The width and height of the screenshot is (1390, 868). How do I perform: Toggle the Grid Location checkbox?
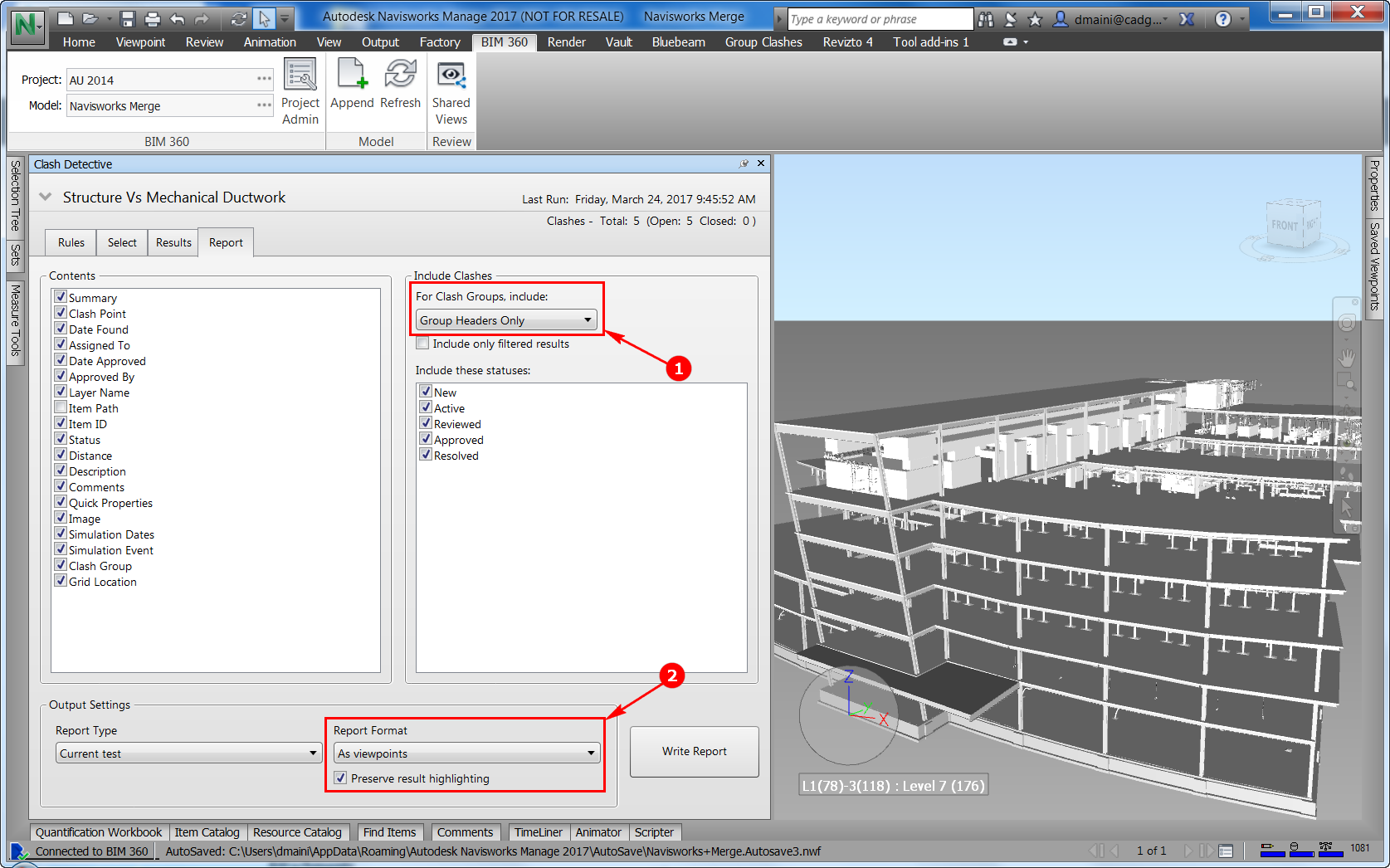pos(61,581)
